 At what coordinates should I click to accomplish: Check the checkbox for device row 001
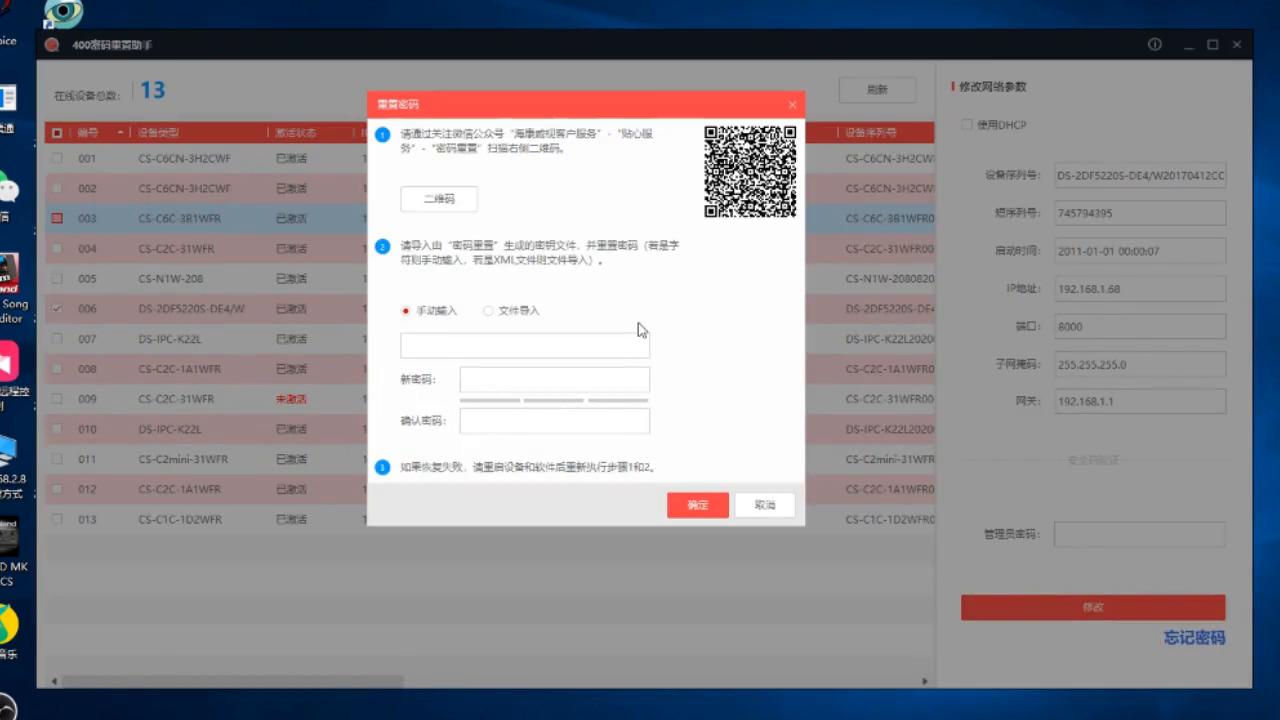[x=57, y=158]
